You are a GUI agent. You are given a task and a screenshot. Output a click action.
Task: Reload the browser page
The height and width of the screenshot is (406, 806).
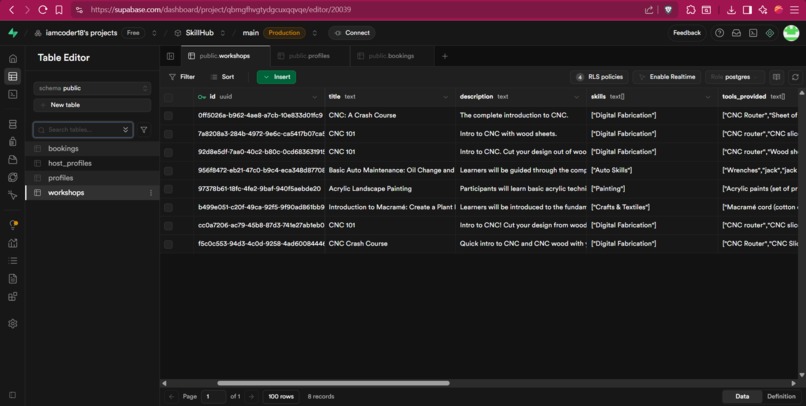click(x=43, y=10)
